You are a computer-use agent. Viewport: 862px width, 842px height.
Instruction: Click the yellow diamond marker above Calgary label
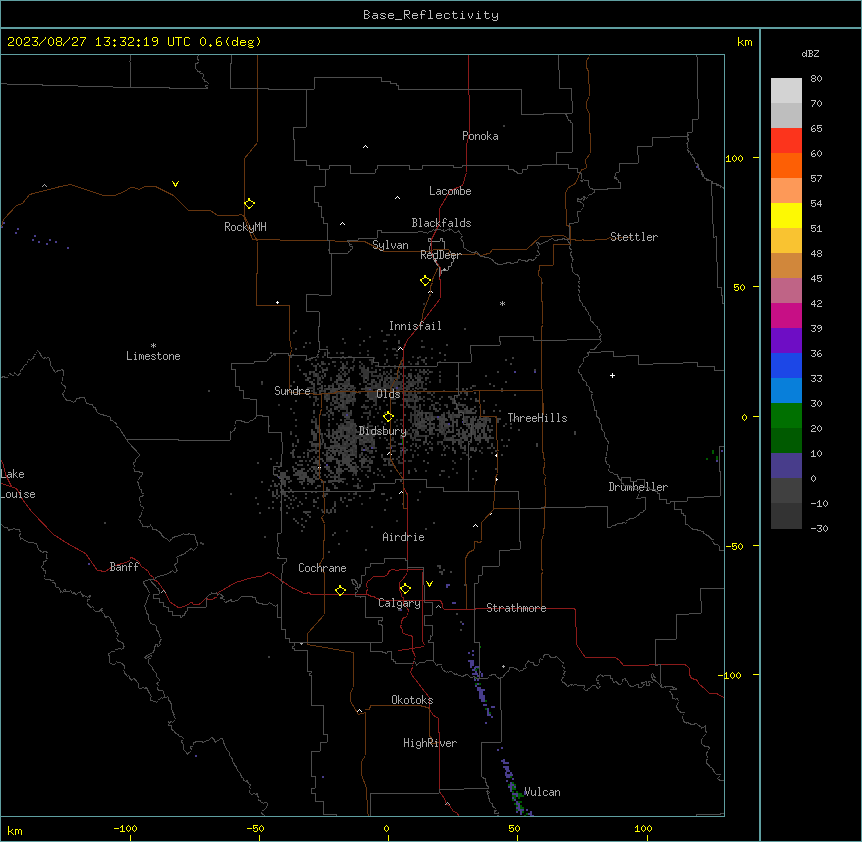(x=405, y=589)
